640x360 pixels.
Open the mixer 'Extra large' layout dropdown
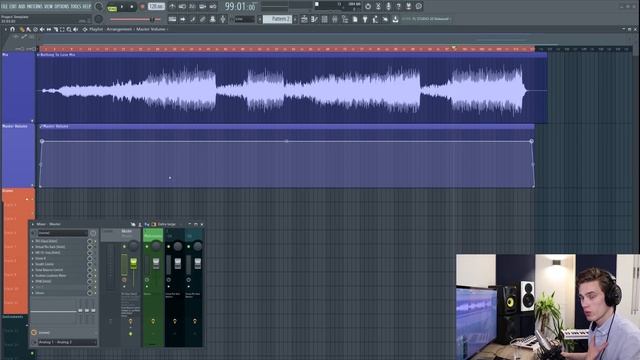[x=167, y=224]
